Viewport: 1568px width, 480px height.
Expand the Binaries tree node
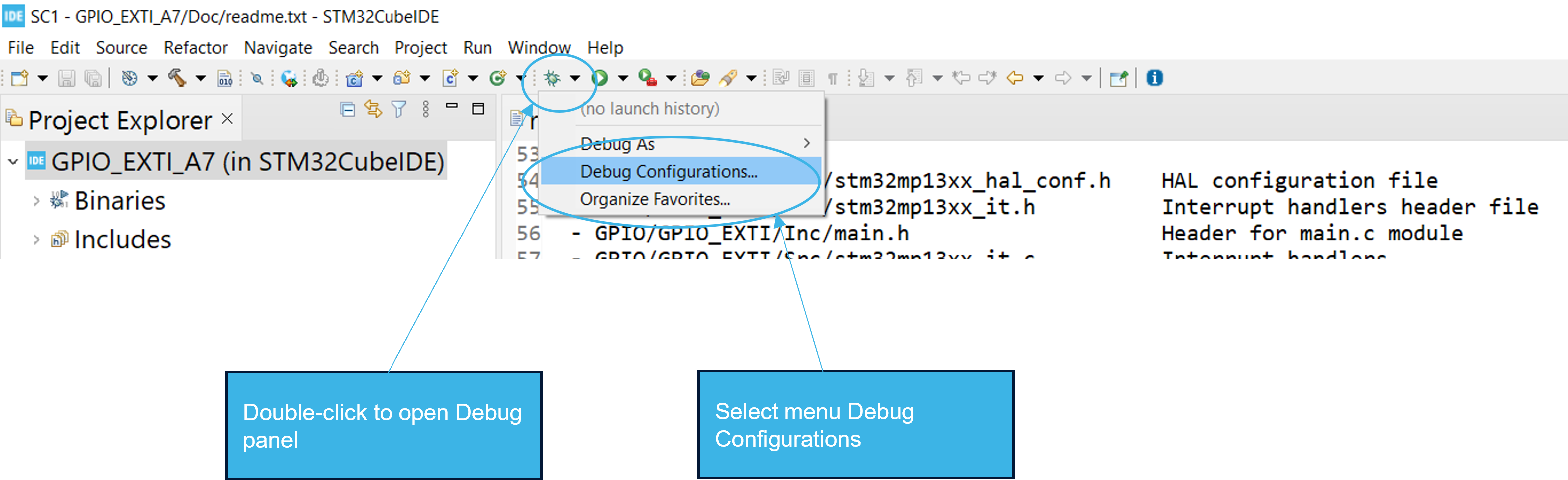click(36, 201)
